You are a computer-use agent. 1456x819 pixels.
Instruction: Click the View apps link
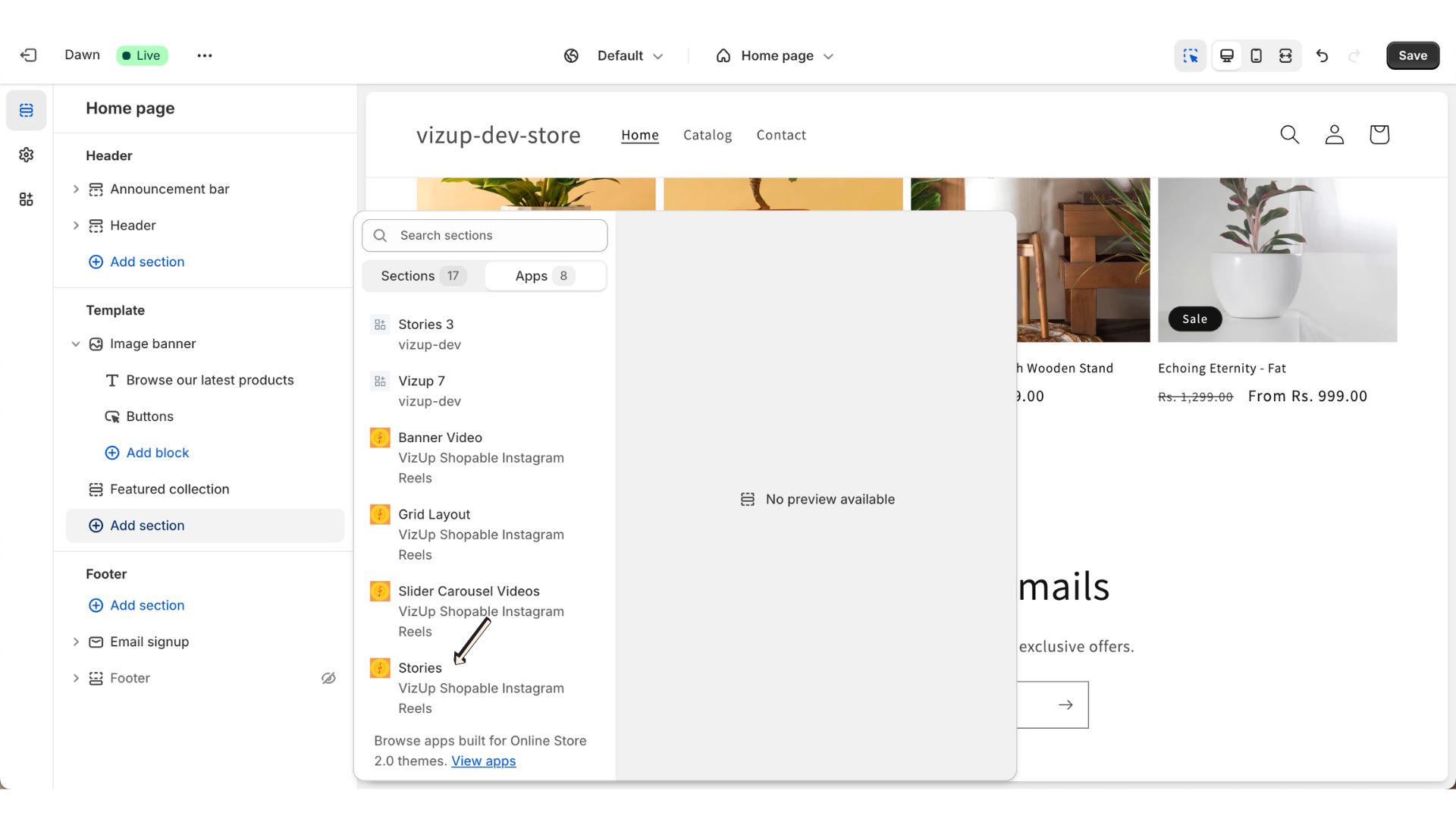(x=483, y=761)
